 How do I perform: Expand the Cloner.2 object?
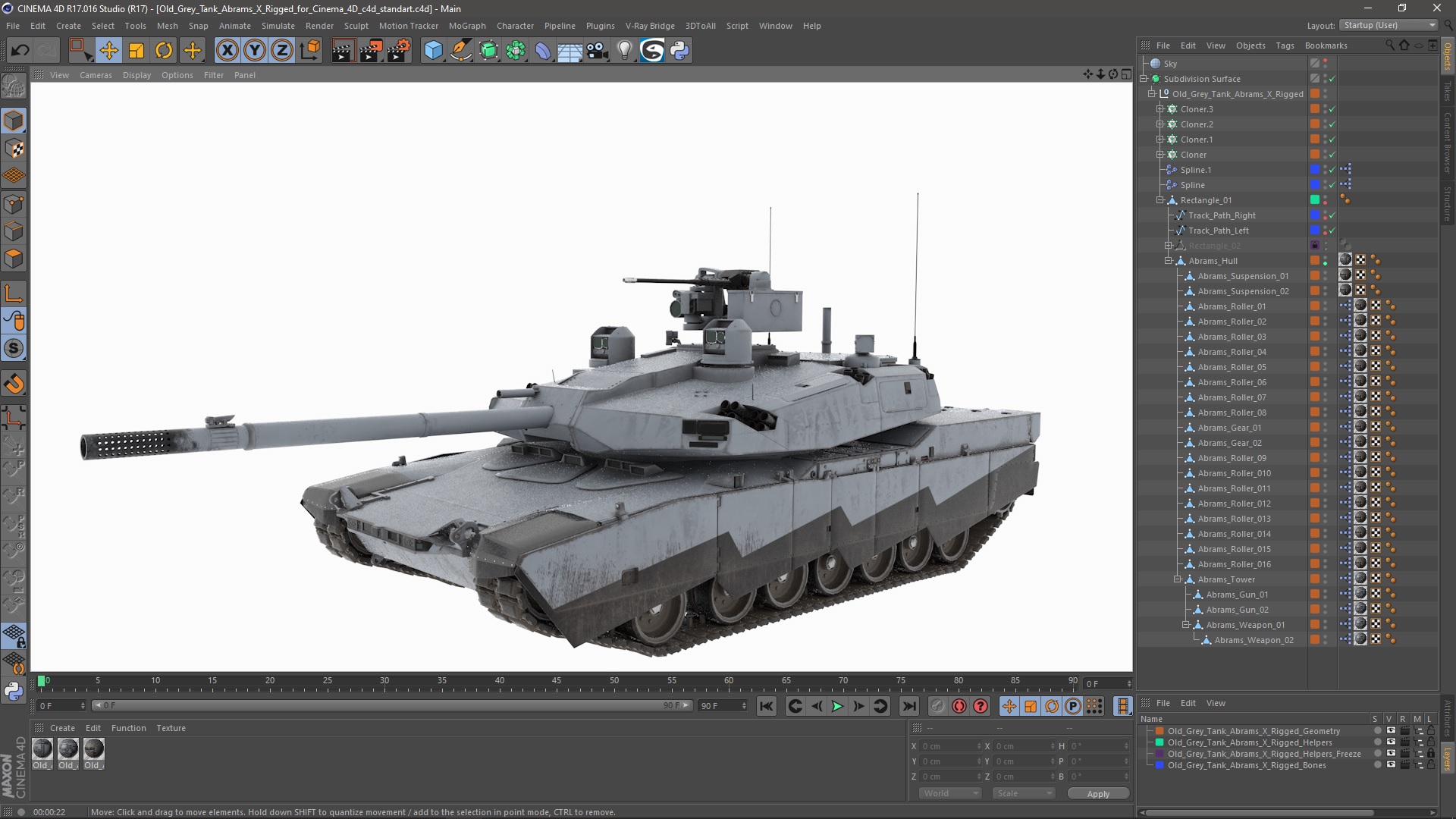coord(1159,124)
